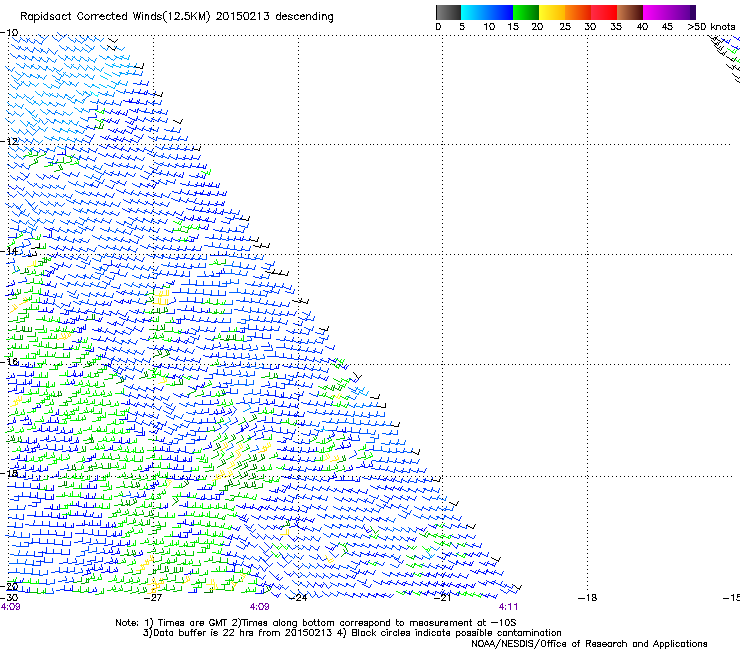Click the yellow 20-25 knots legend segment
The height and width of the screenshot is (650, 740).
tap(552, 12)
